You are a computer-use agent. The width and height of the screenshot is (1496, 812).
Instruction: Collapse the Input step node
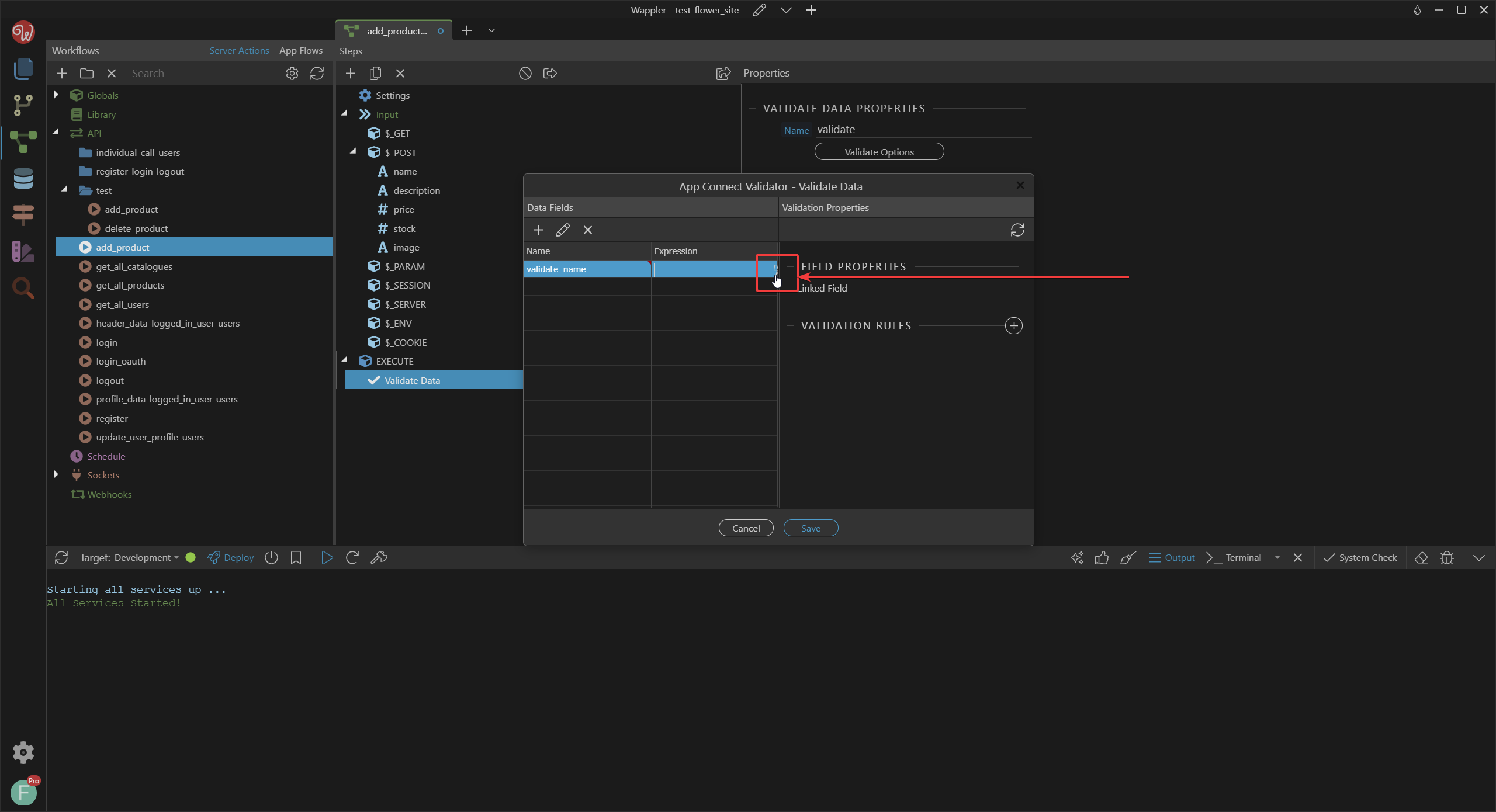(x=345, y=113)
